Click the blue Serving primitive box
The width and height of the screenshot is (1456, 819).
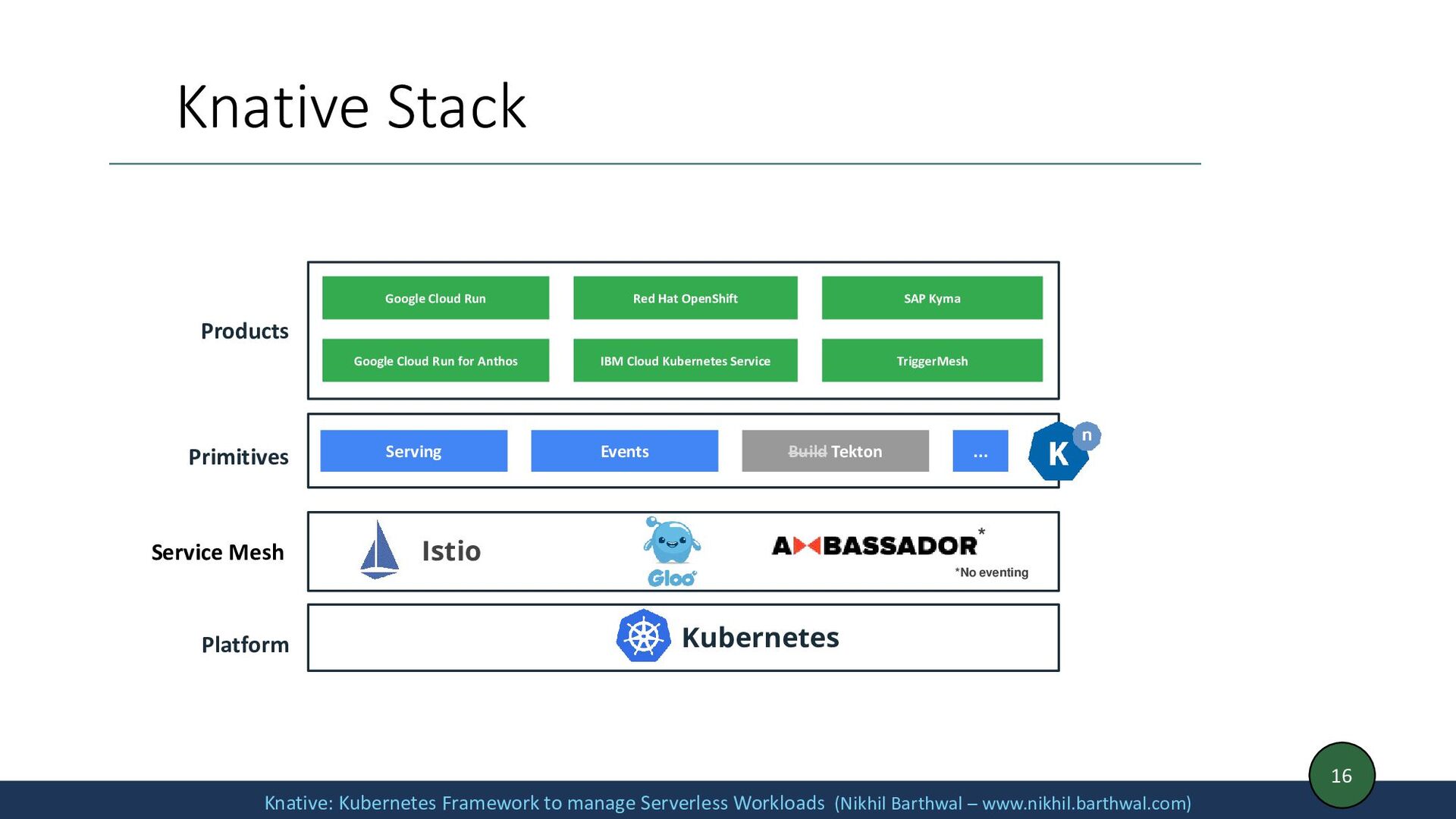click(413, 451)
